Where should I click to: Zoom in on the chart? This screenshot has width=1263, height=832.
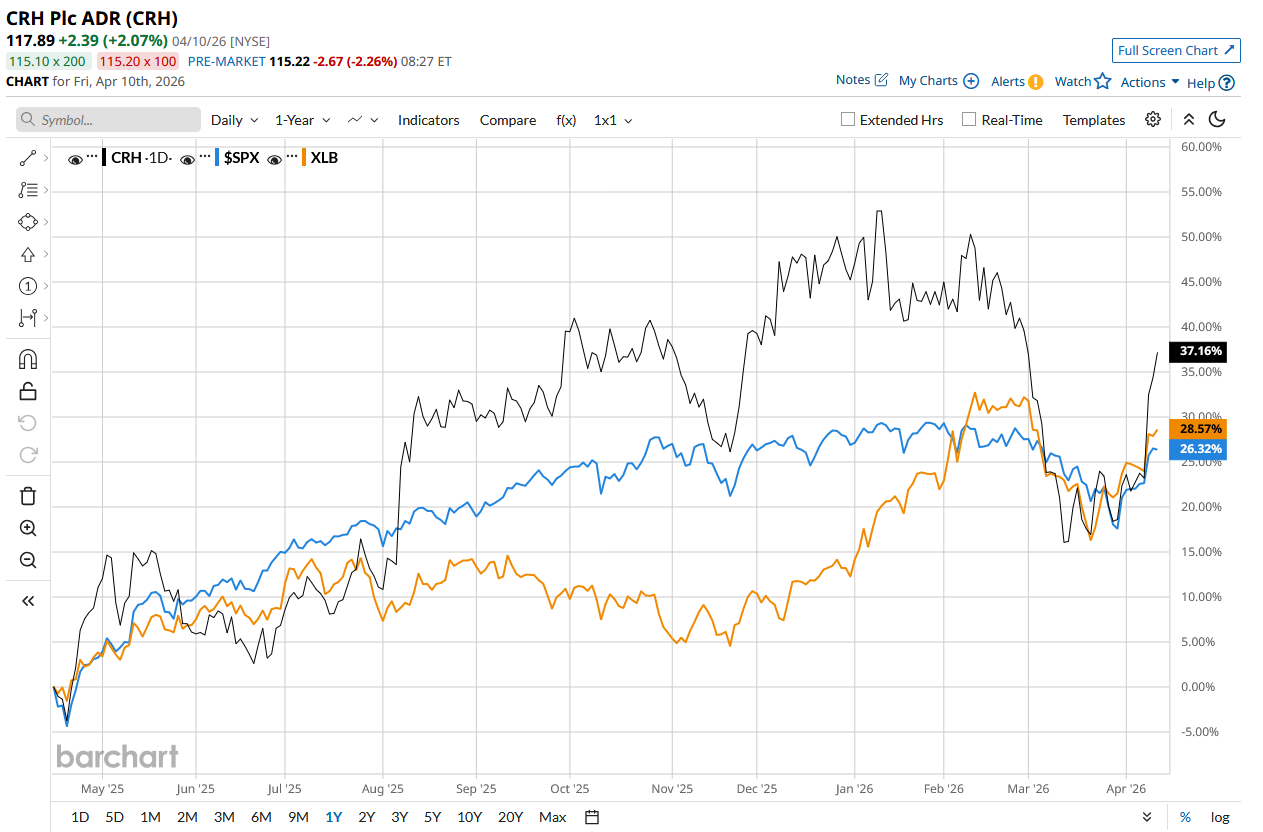[28, 528]
